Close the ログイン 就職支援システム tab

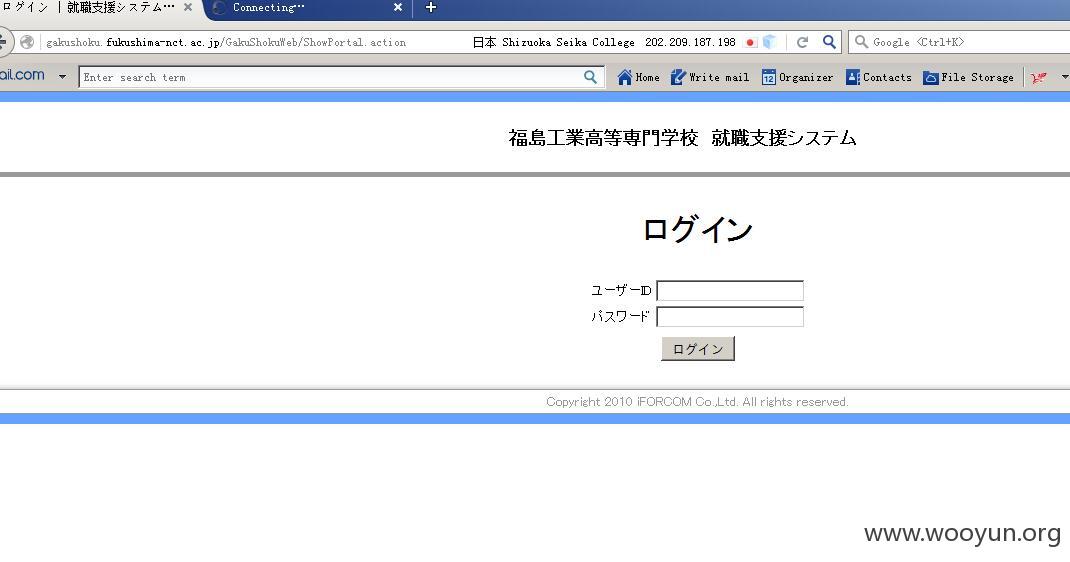(x=188, y=8)
